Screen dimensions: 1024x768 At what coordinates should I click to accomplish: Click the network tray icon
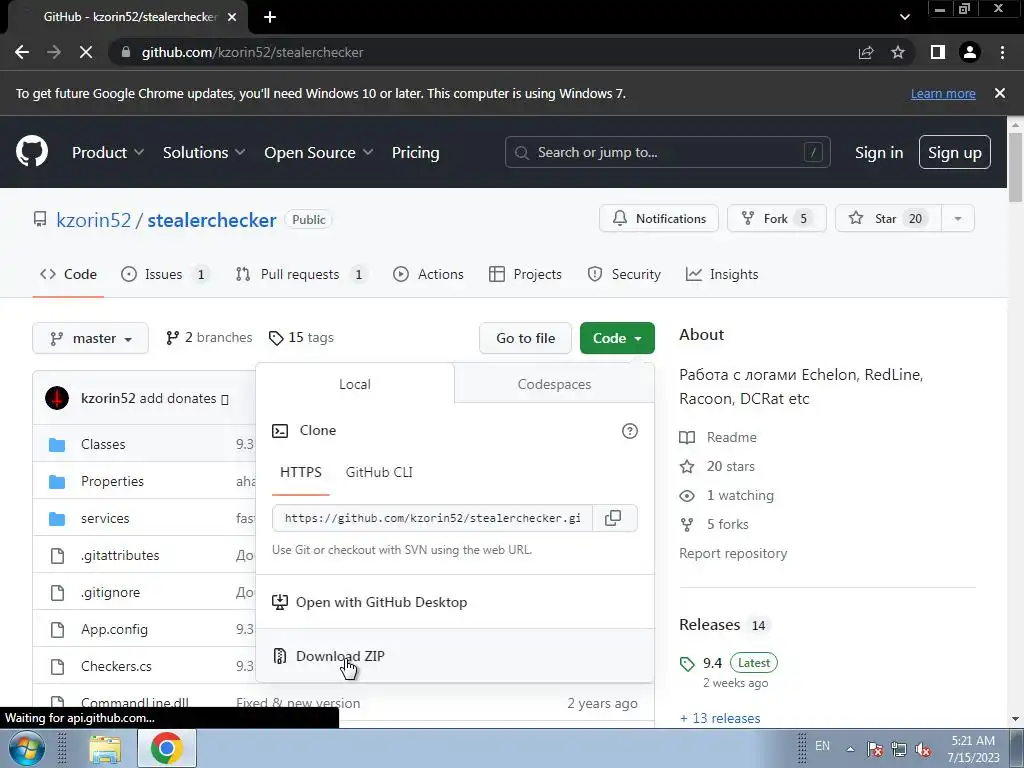click(899, 749)
